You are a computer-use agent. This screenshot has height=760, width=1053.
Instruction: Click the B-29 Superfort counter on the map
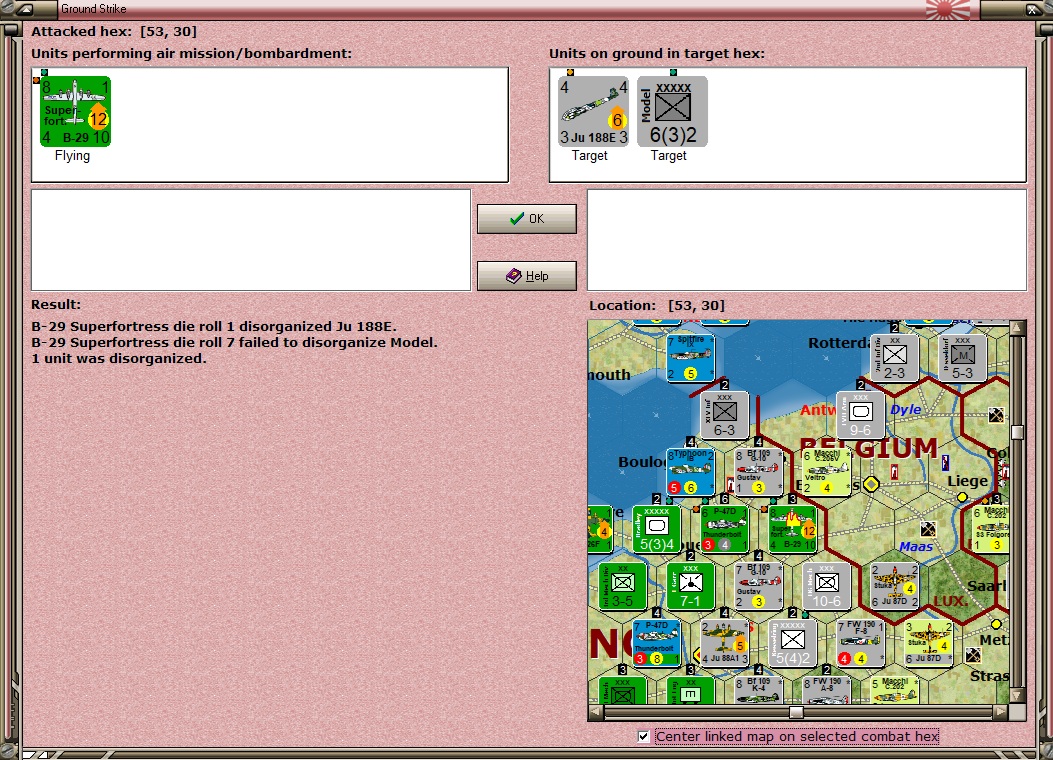point(792,529)
